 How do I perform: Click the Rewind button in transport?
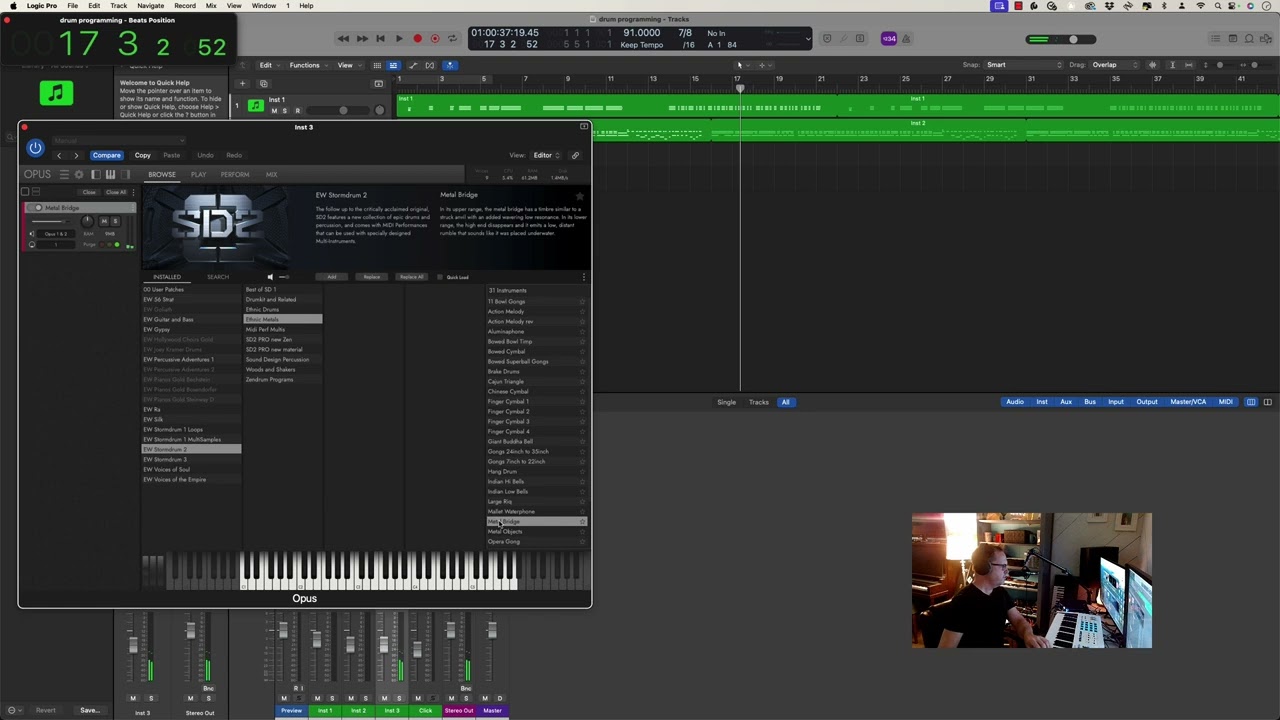click(x=343, y=39)
